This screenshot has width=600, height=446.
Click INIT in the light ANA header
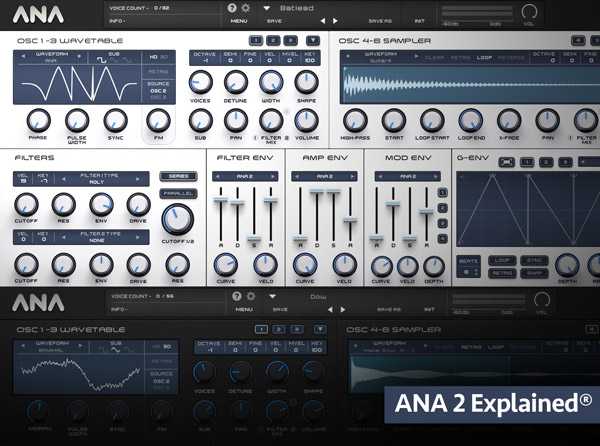pos(420,21)
